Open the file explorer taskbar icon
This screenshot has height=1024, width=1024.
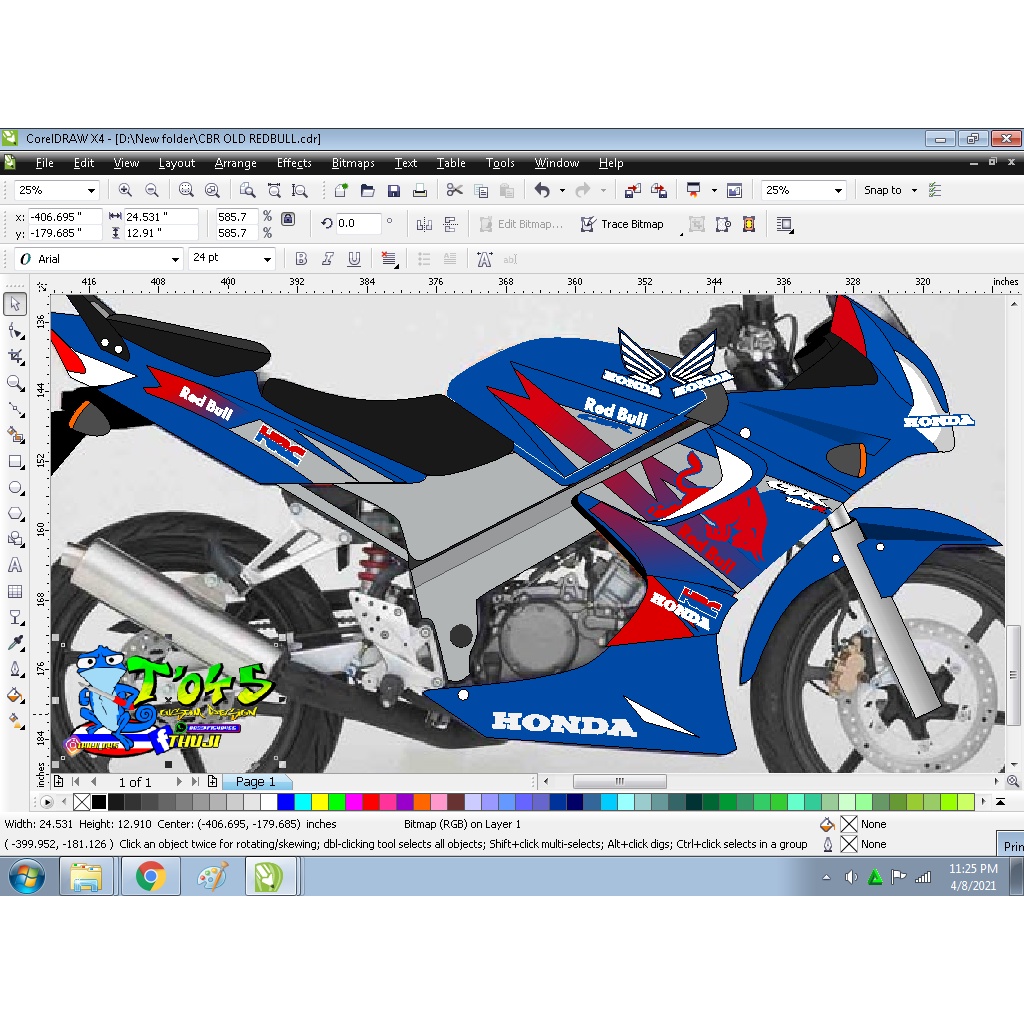[x=87, y=876]
